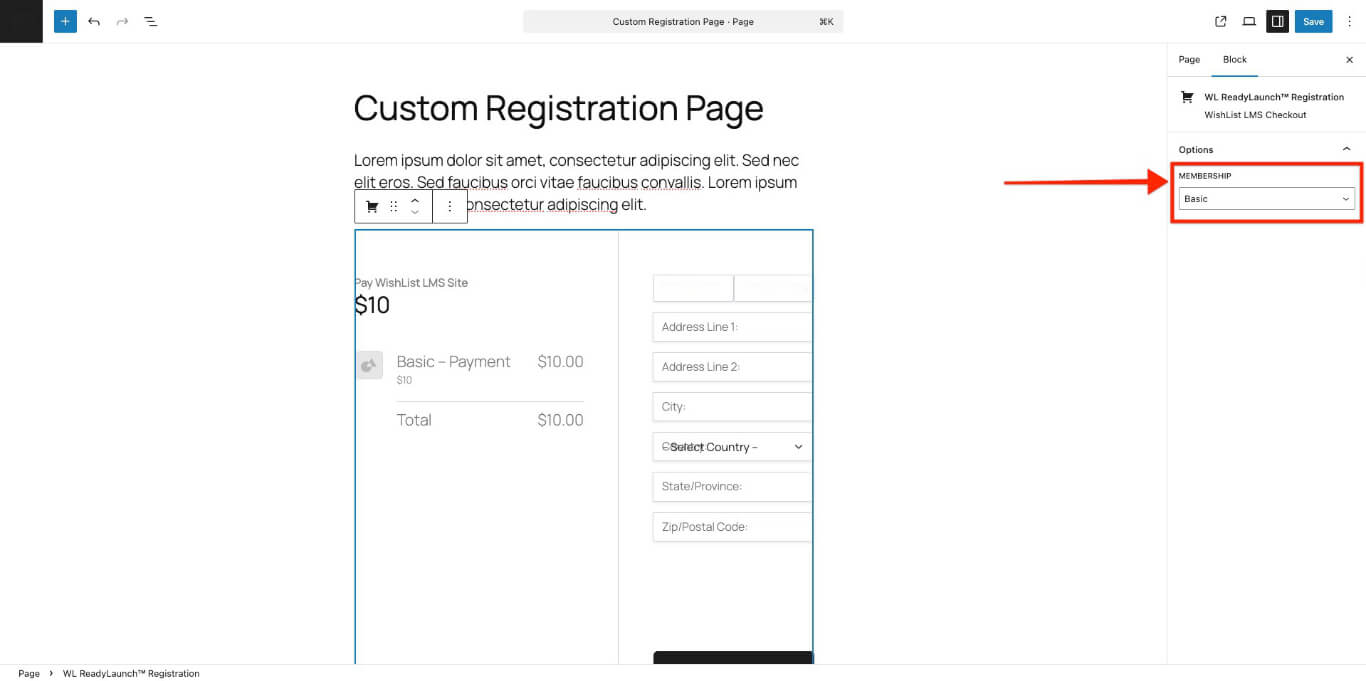Switch to the Page tab in the sidebar

coord(1189,60)
